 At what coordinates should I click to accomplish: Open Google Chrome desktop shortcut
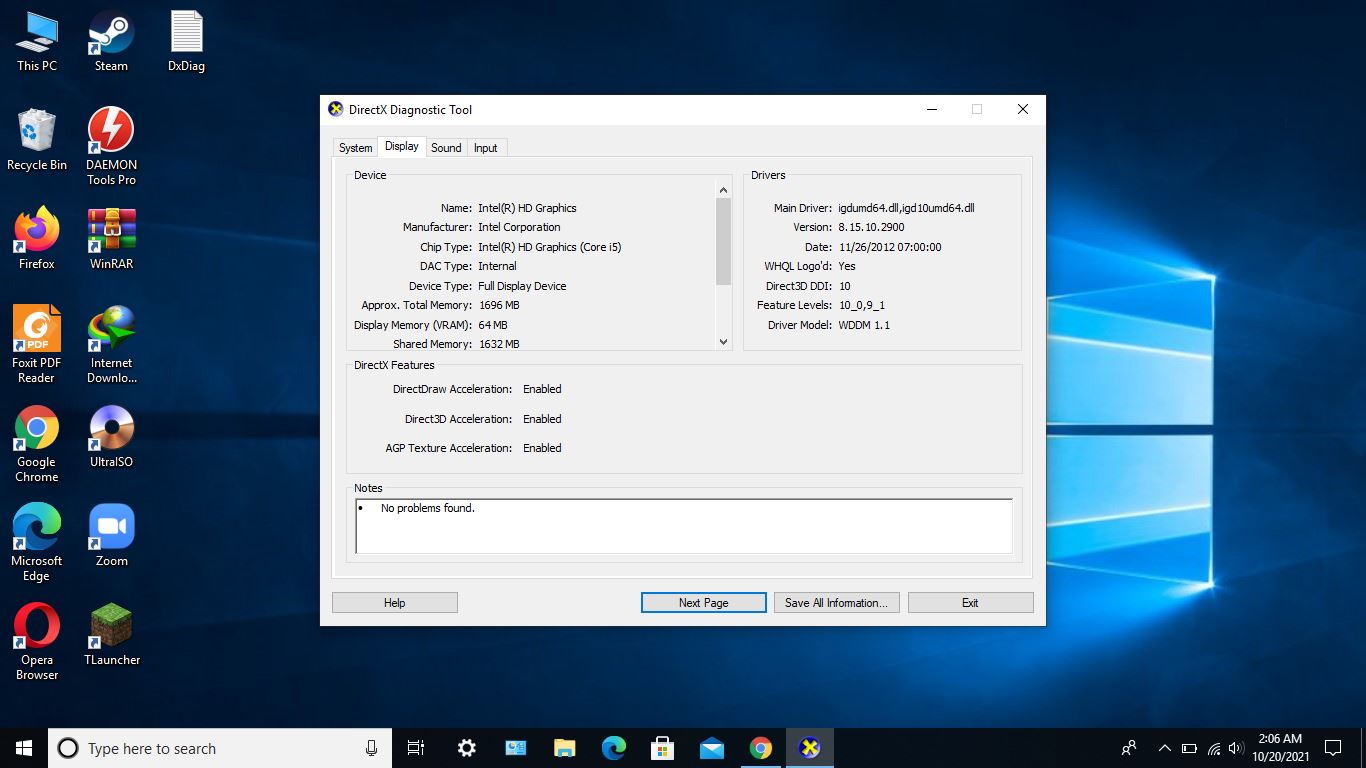click(x=37, y=437)
